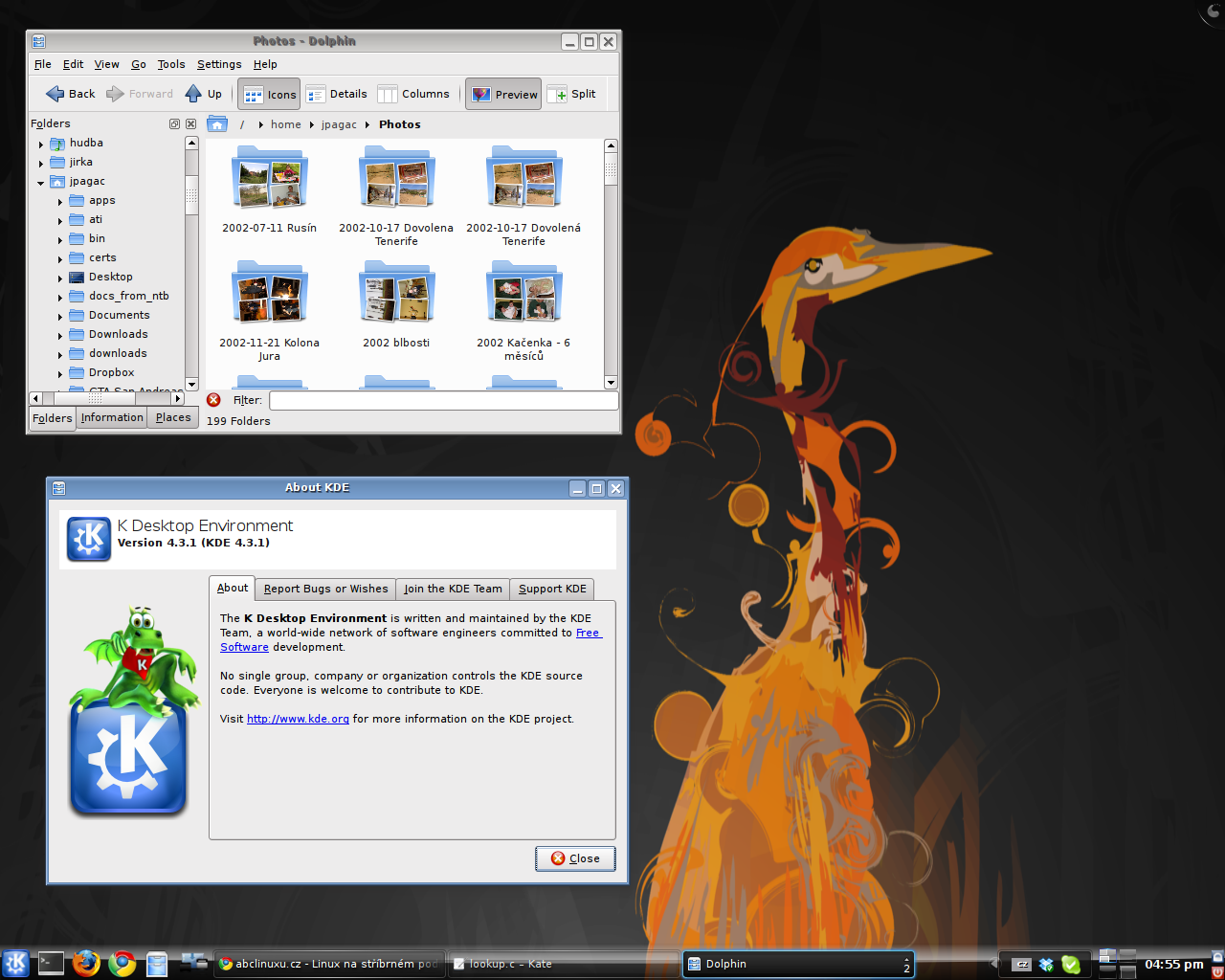Collapse the jpagac folder in tree
The image size is (1225, 980).
tap(41, 183)
